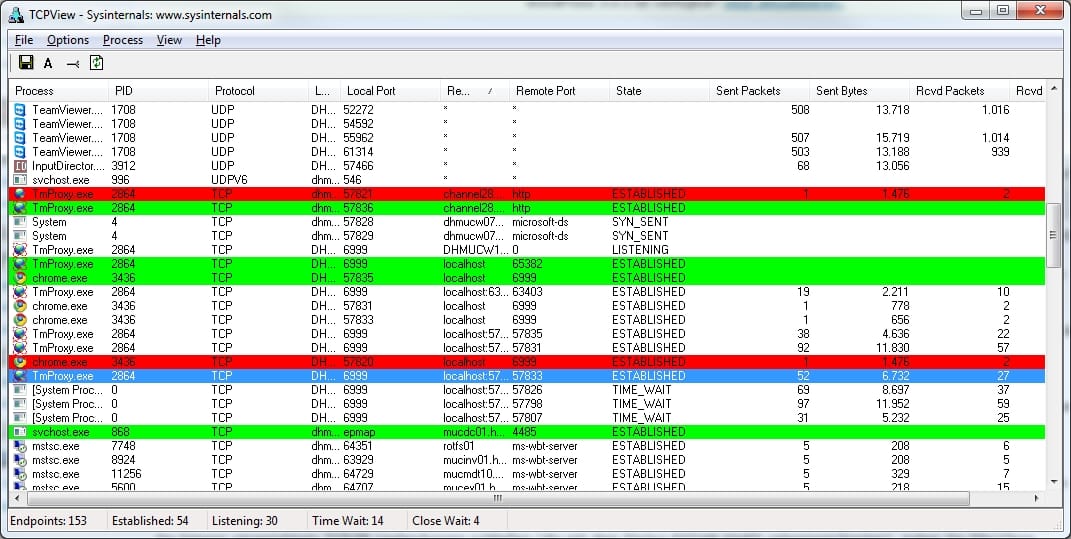Click the 'Close Wait: 4' status bar entry
1071x539 pixels.
446,521
